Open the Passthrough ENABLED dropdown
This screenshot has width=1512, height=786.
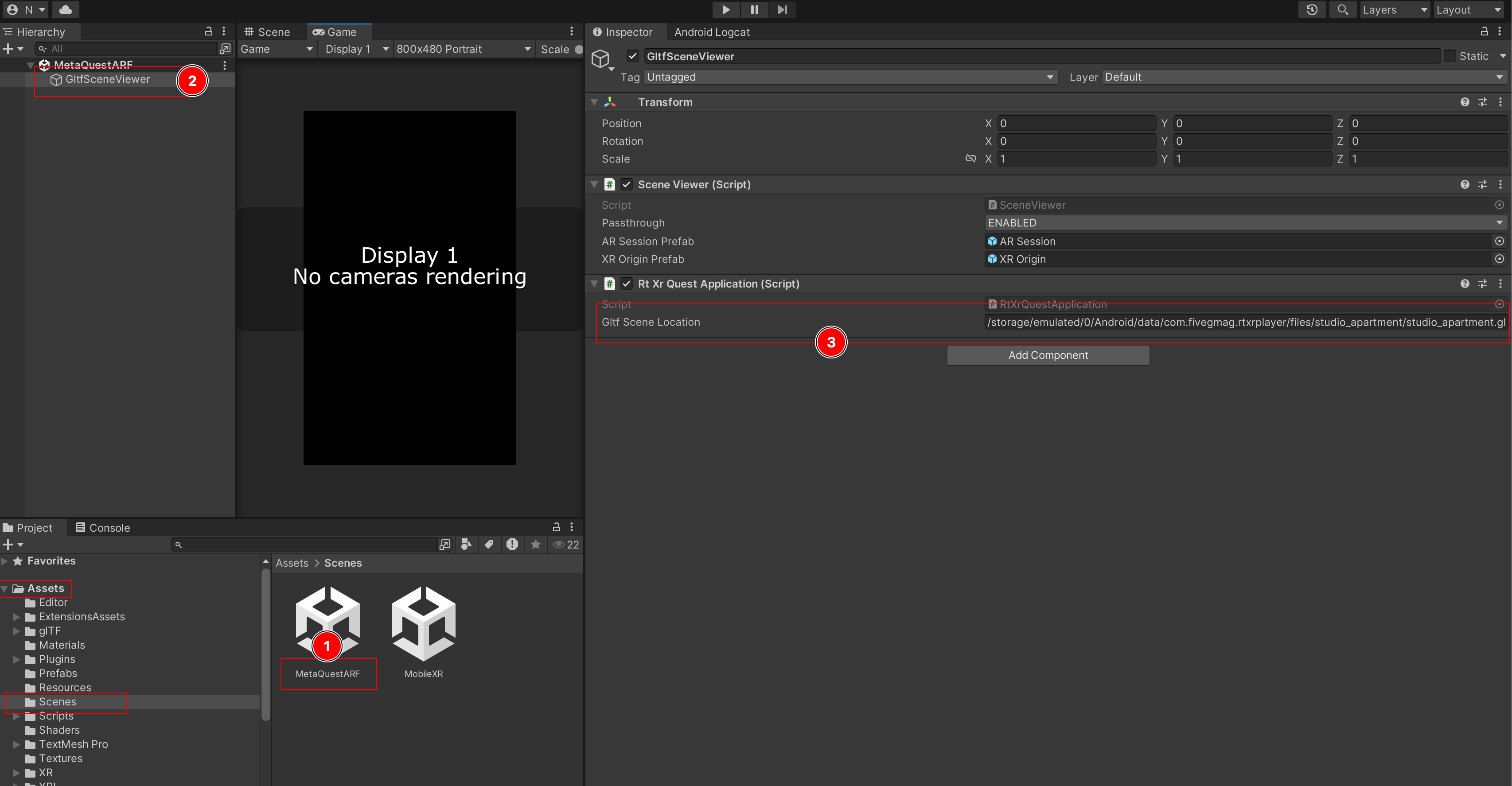click(1245, 223)
